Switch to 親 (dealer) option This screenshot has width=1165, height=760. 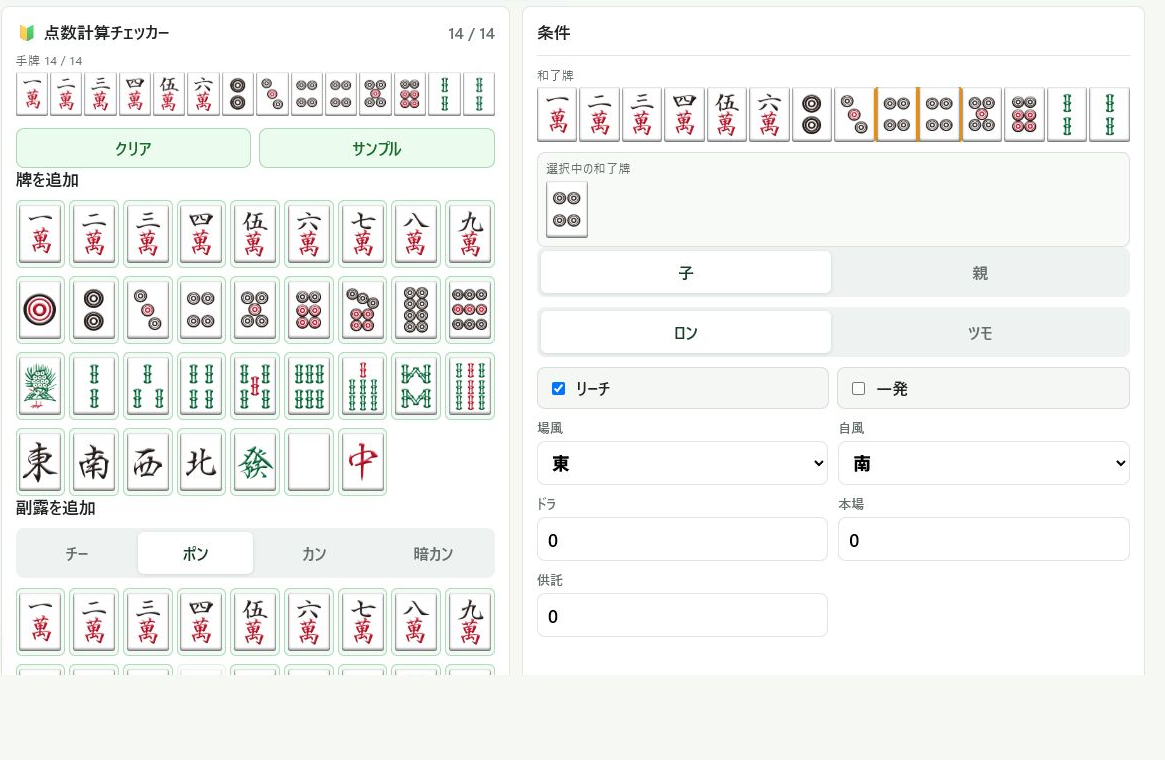click(980, 273)
